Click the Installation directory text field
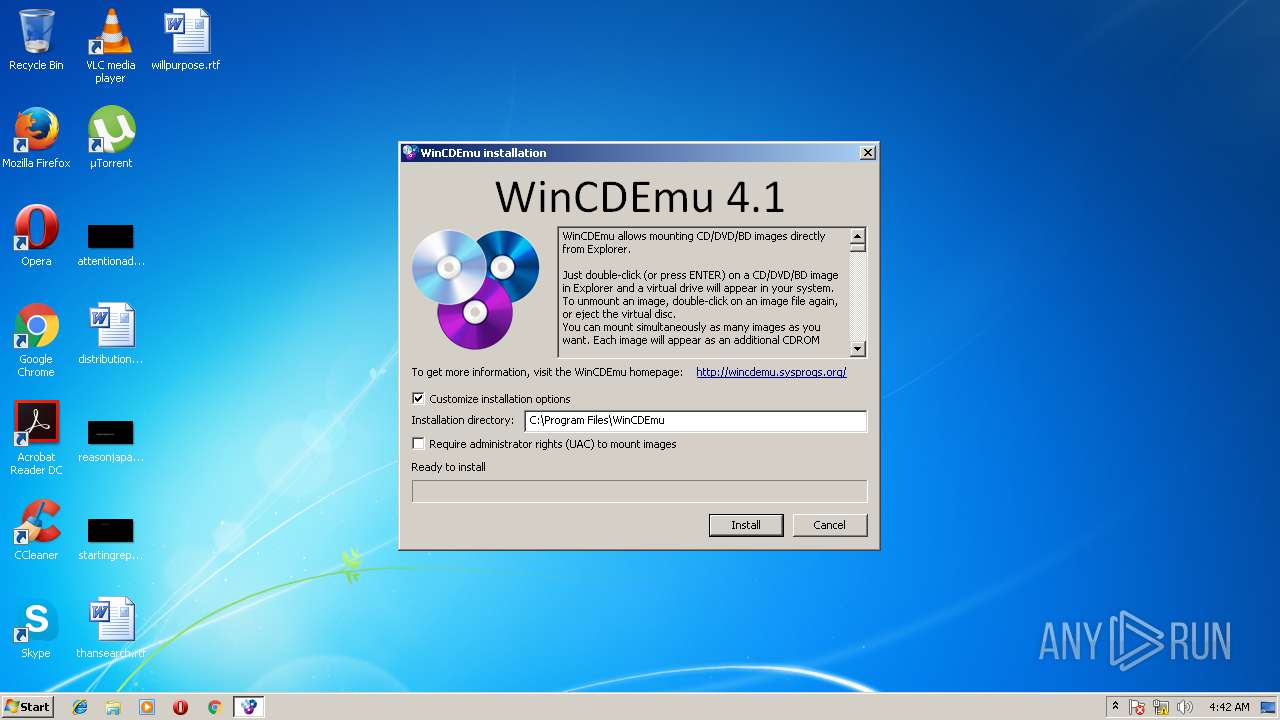This screenshot has height=720, width=1280. pos(695,421)
